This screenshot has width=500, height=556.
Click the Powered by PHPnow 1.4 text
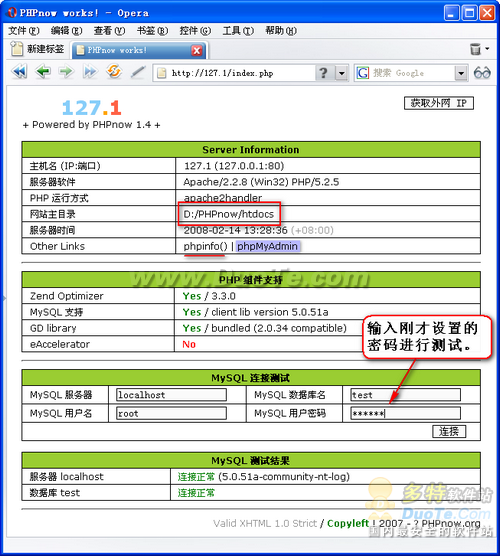point(91,125)
